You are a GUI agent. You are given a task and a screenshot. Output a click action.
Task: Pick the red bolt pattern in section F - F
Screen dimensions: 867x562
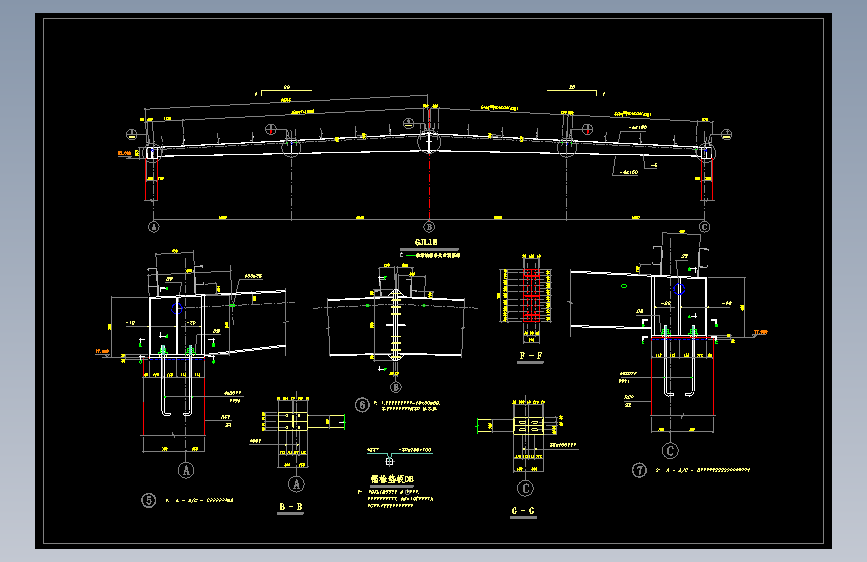coord(531,296)
